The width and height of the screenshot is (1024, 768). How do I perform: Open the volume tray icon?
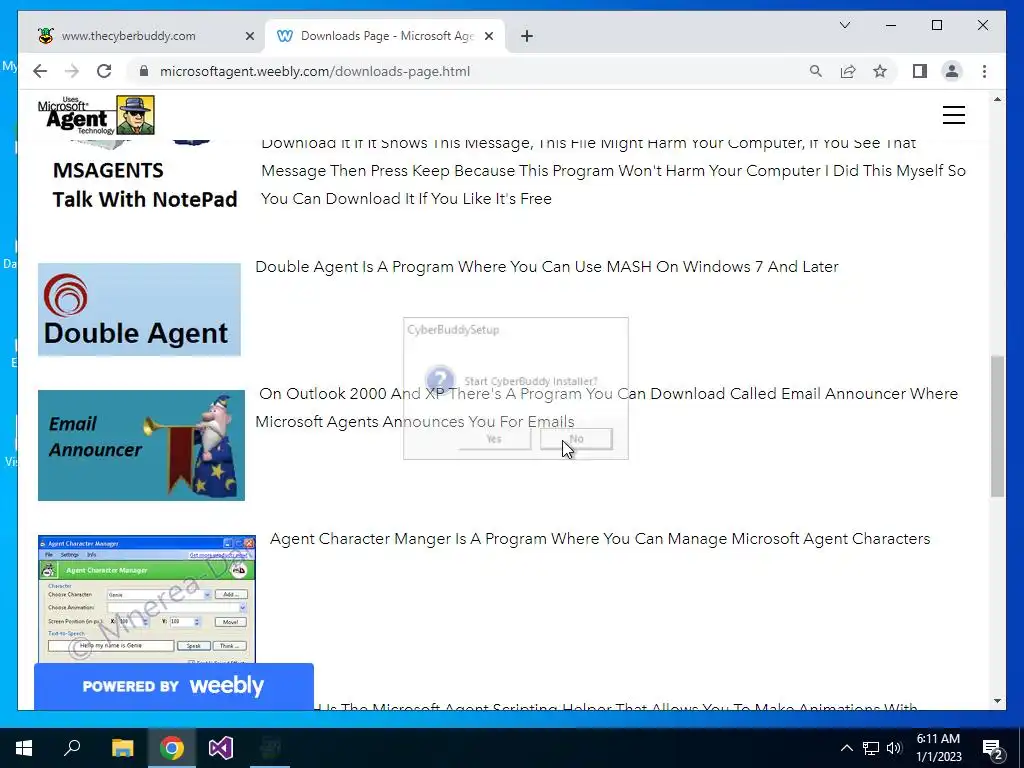pyautogui.click(x=894, y=748)
